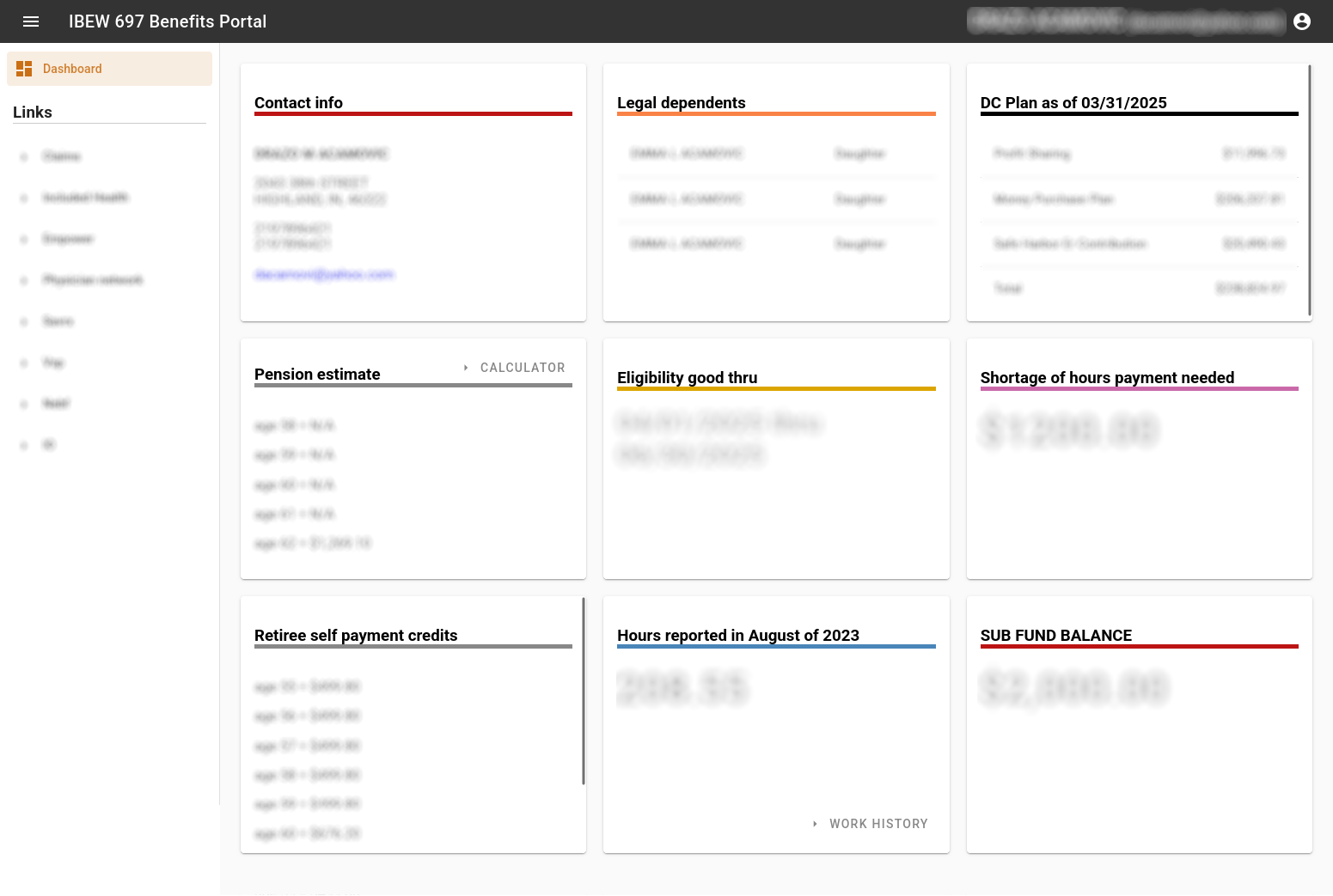The image size is (1333, 896).
Task: Click the arrow icon beside WORK HISTORY
Action: tap(815, 824)
